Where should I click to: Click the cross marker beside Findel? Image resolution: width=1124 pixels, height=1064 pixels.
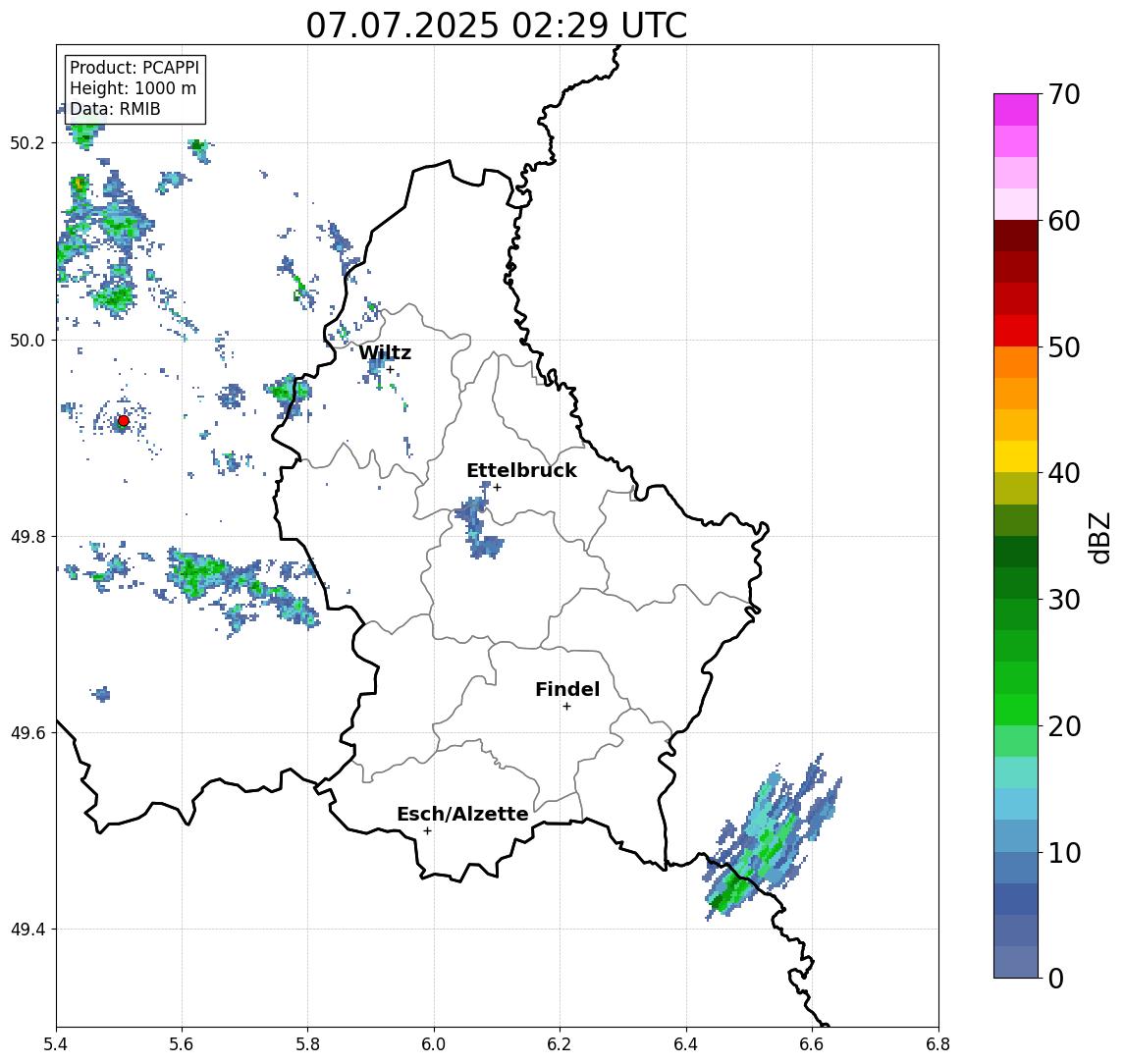566,707
